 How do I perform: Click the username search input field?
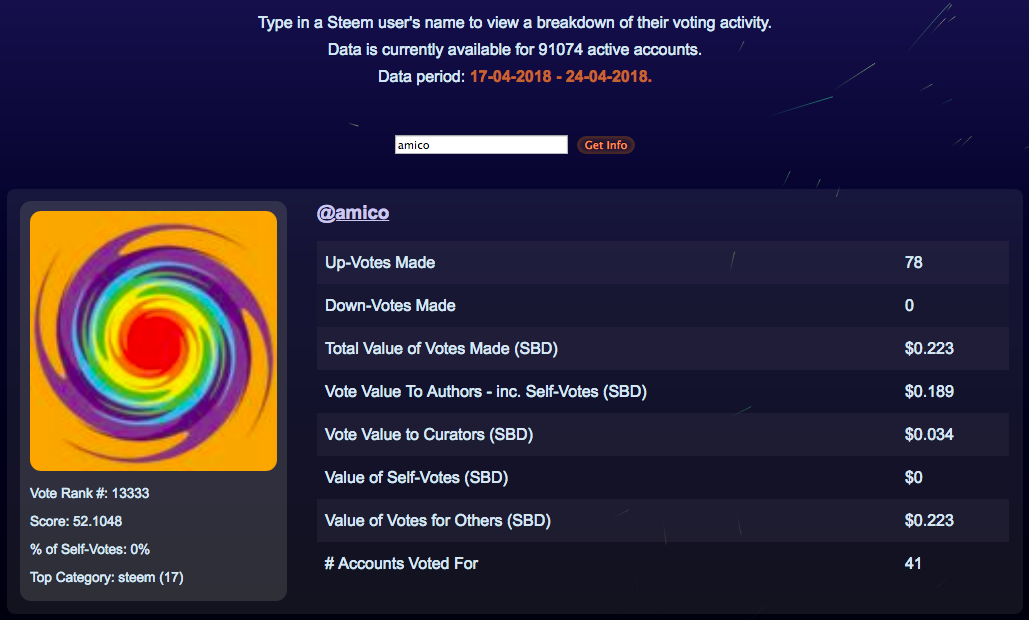pyautogui.click(x=481, y=145)
